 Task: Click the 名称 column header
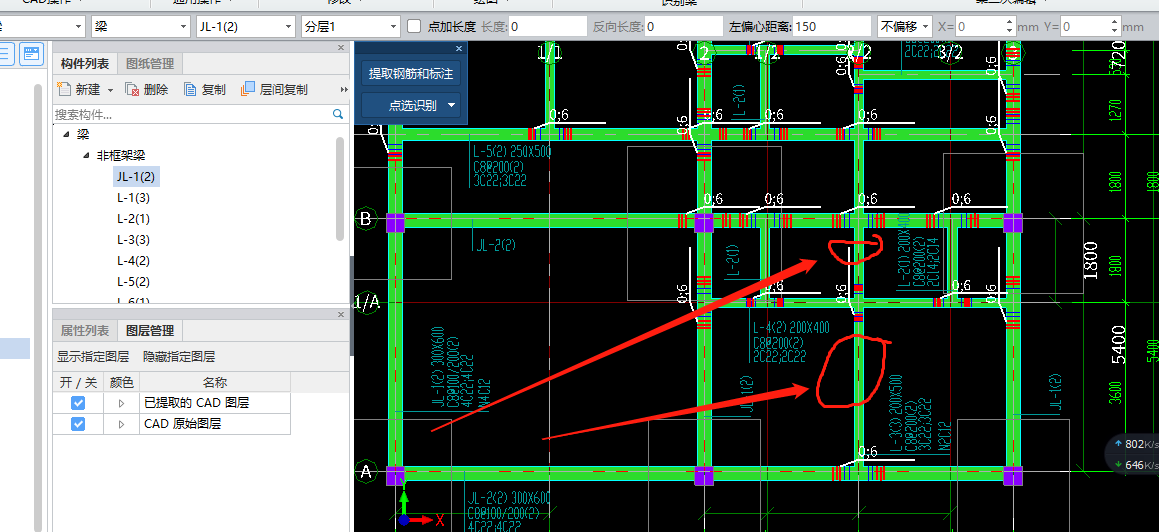pos(214,382)
